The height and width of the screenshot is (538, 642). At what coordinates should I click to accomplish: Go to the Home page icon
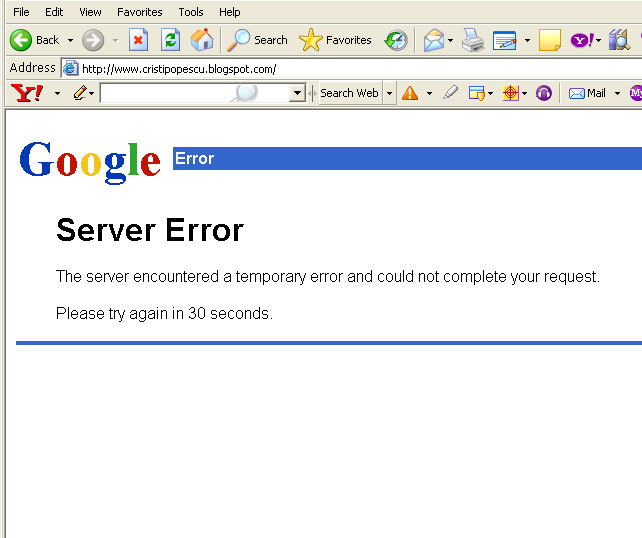point(202,40)
